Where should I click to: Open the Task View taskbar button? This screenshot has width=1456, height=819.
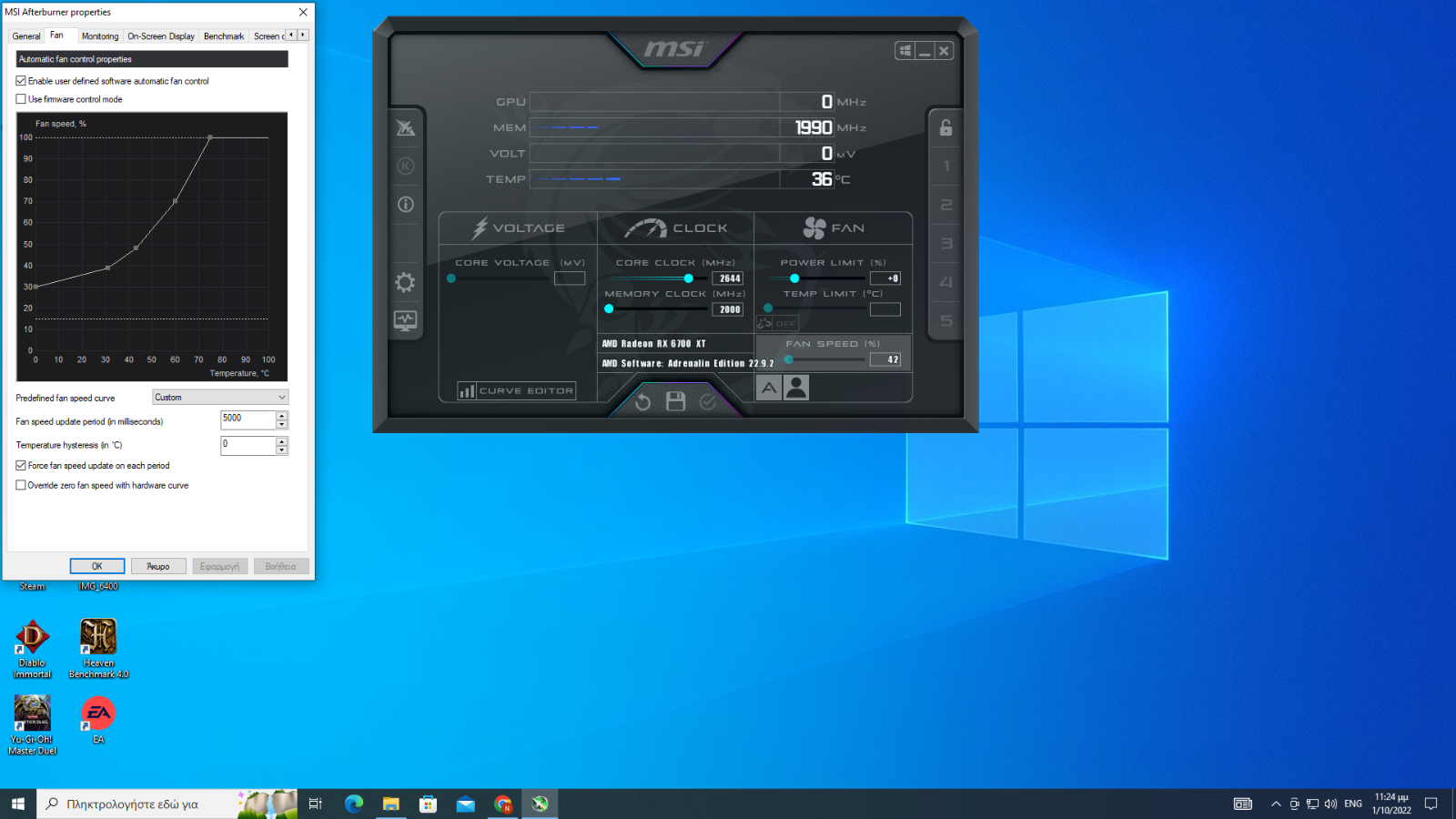(316, 804)
